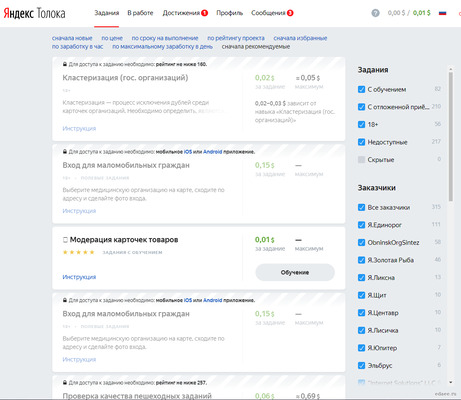Image resolution: width=461 pixels, height=400 pixels.
Task: Switch to the В работе tab
Action: 140,13
